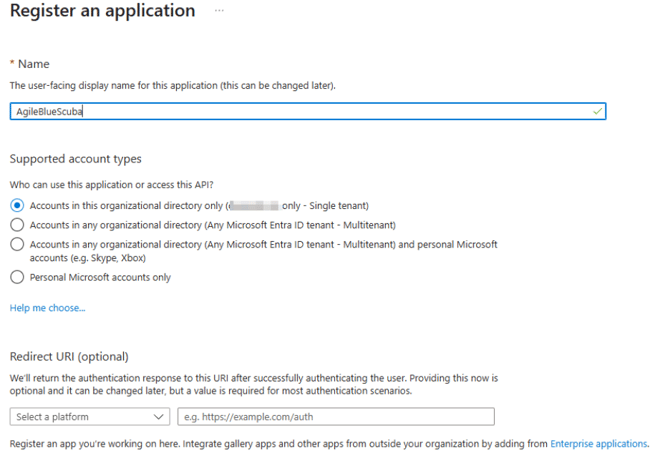
Task: Click the Redirect URI authentication response description
Action: coord(250,379)
